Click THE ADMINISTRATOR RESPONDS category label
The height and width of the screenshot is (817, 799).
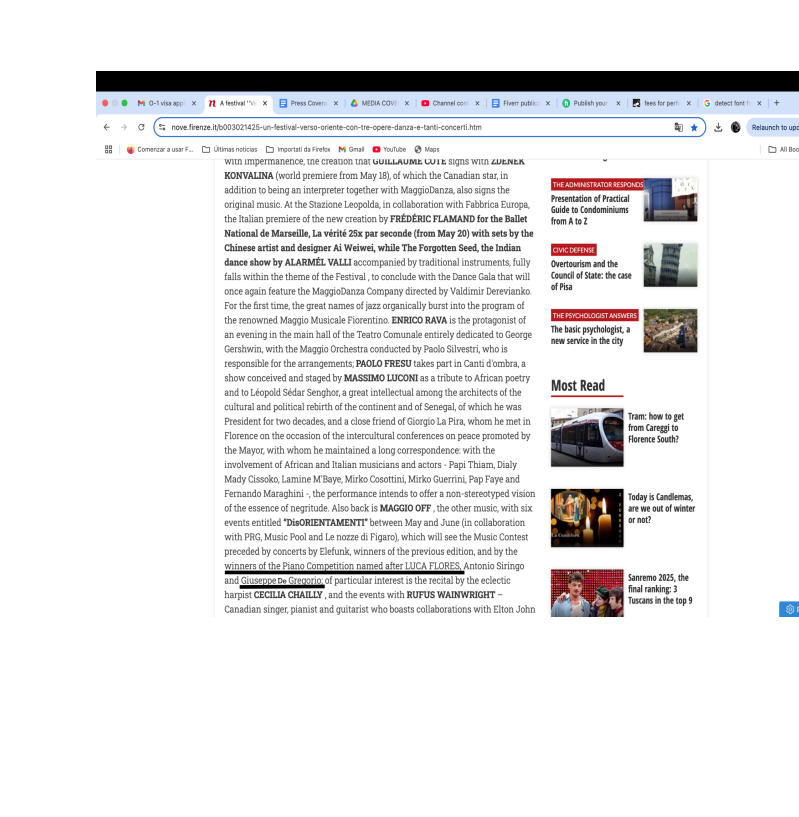coord(598,184)
